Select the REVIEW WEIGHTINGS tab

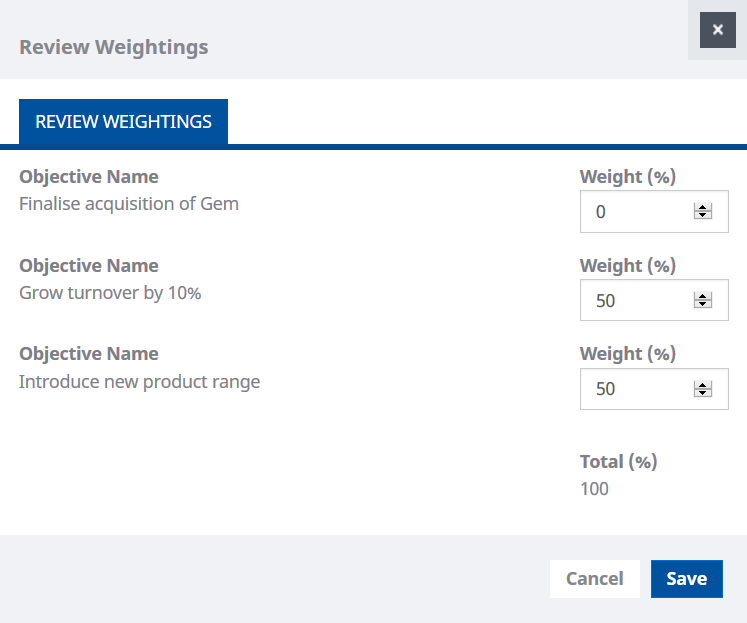123,122
